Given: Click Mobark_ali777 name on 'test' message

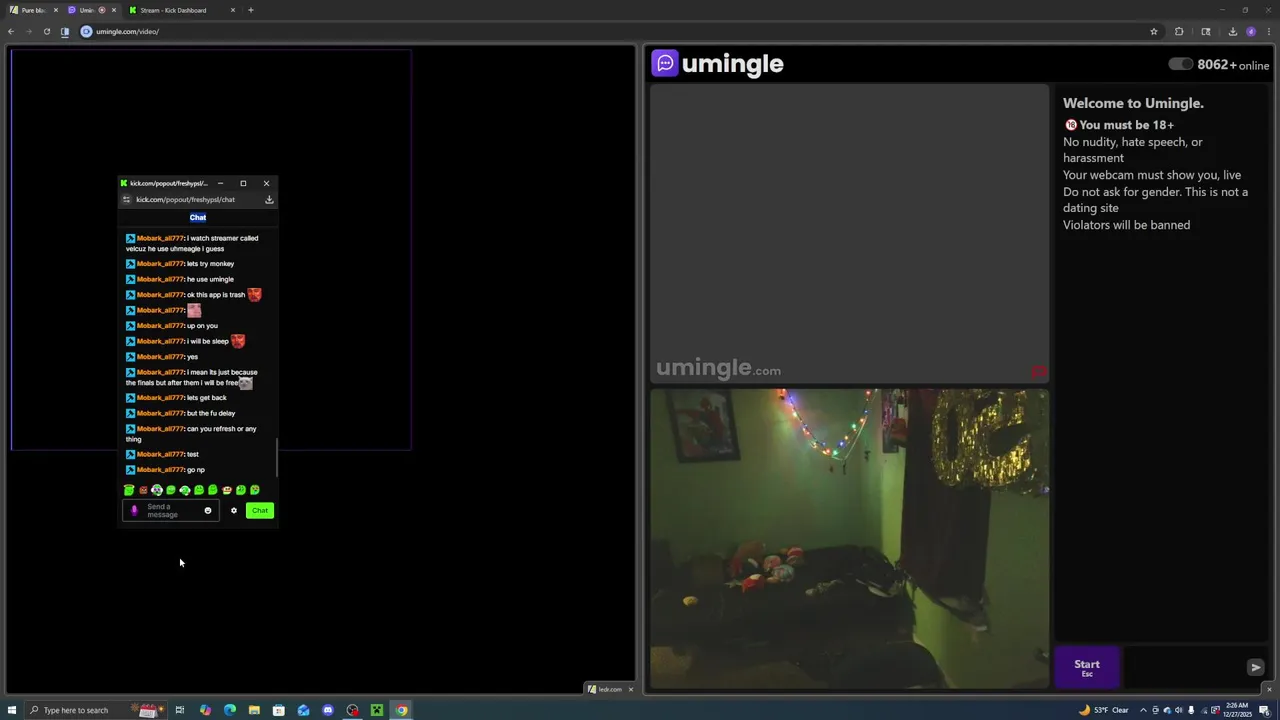Looking at the screenshot, I should point(160,454).
